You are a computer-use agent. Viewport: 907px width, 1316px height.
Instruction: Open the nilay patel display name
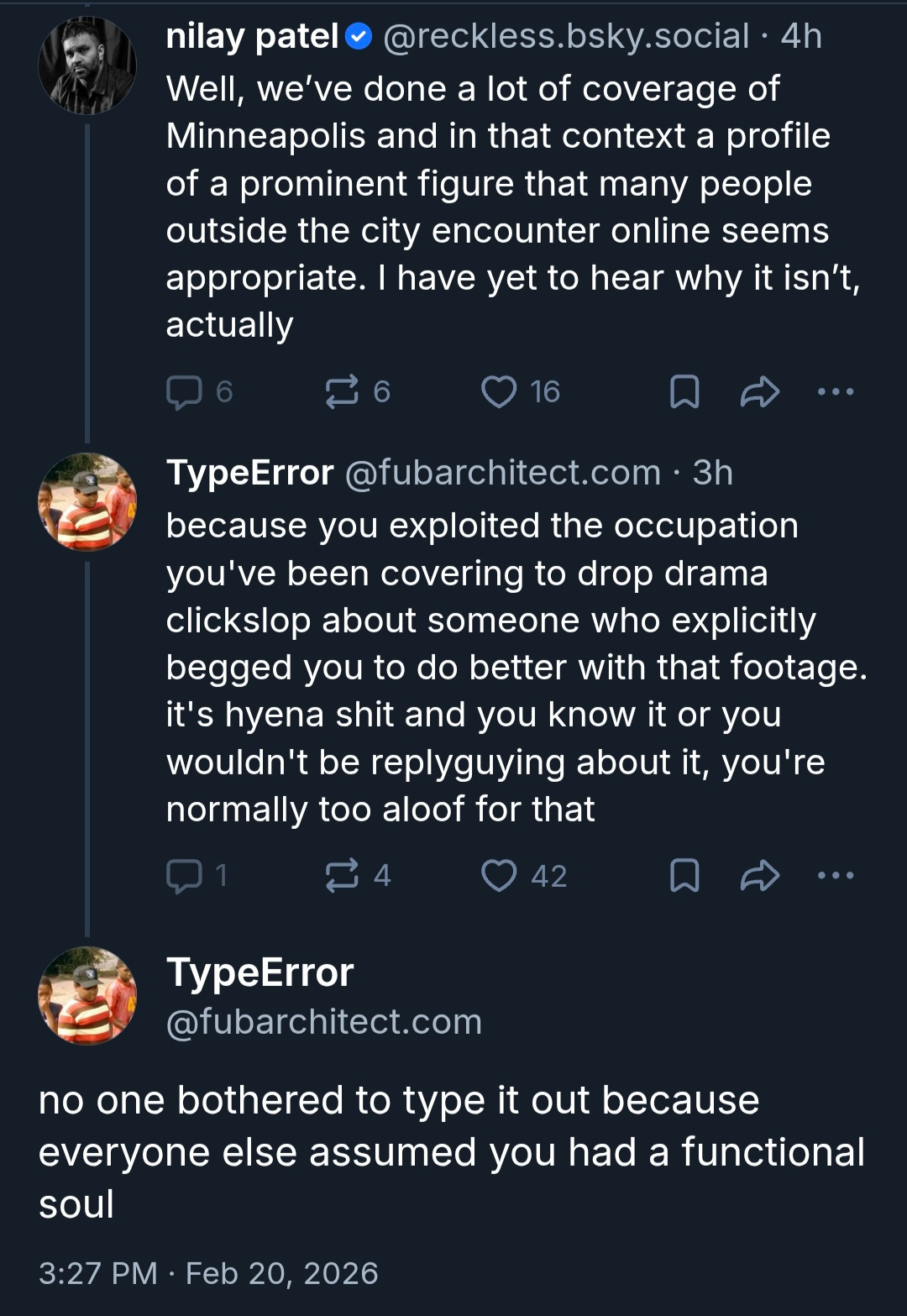(x=252, y=36)
